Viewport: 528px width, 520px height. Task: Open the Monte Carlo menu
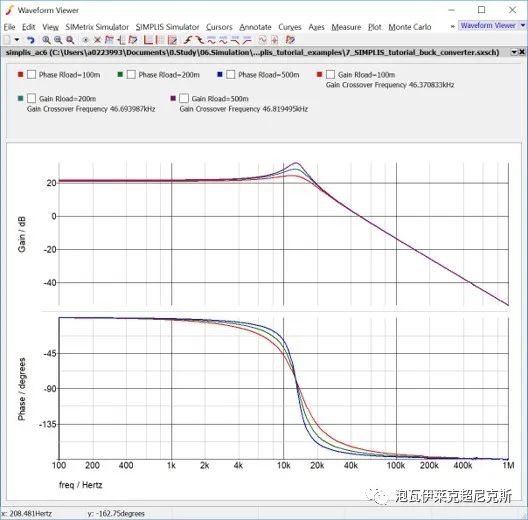click(410, 27)
